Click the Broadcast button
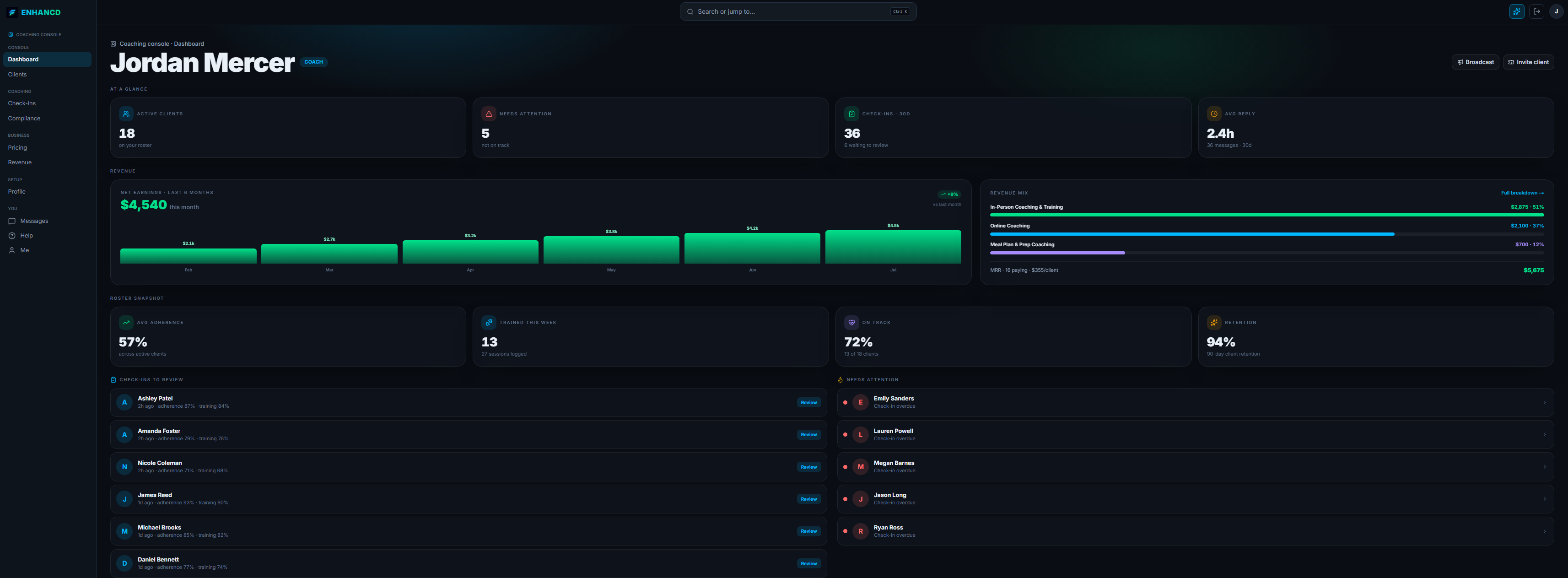 (1476, 62)
